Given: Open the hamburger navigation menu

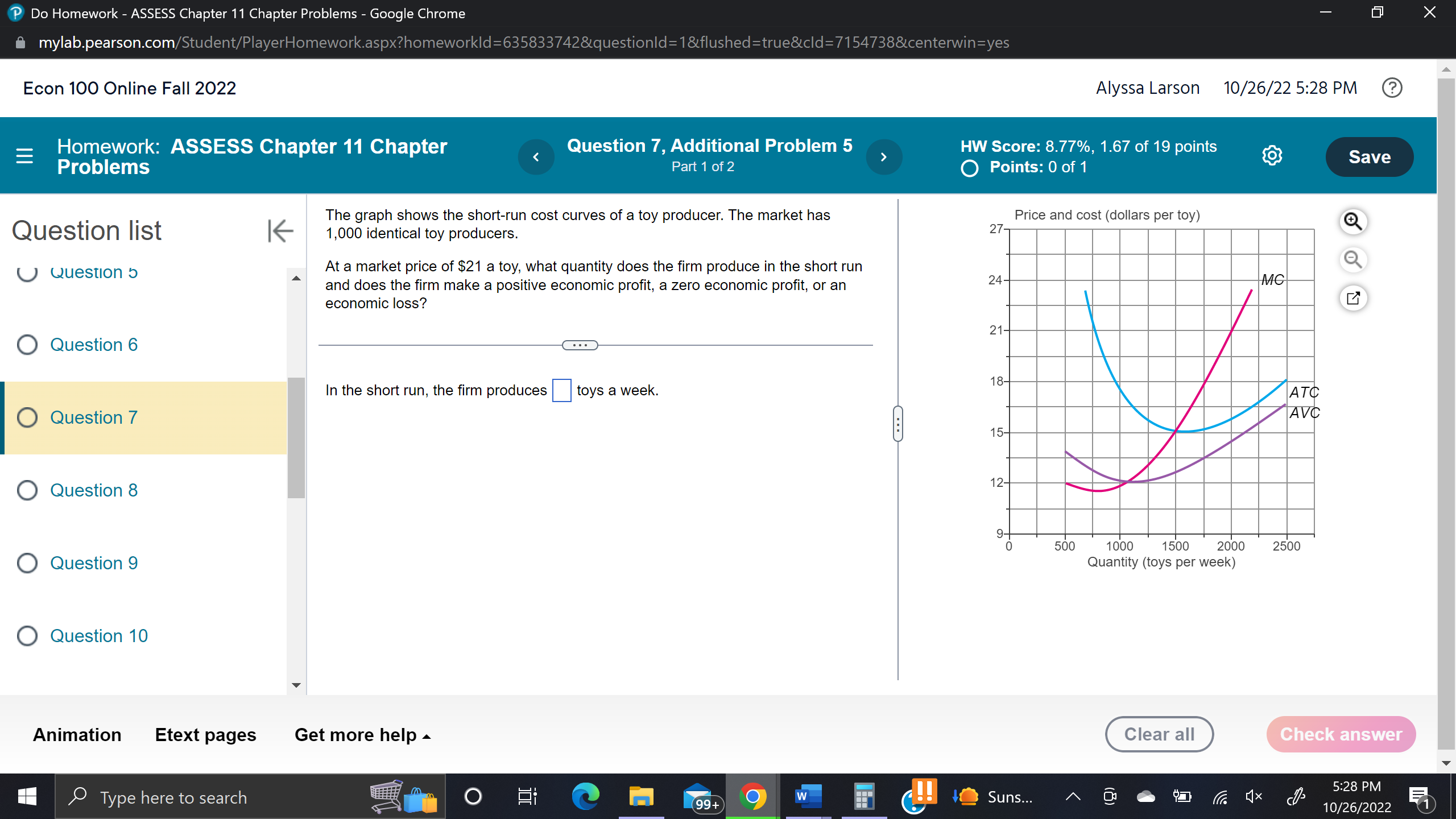Looking at the screenshot, I should coord(24,156).
